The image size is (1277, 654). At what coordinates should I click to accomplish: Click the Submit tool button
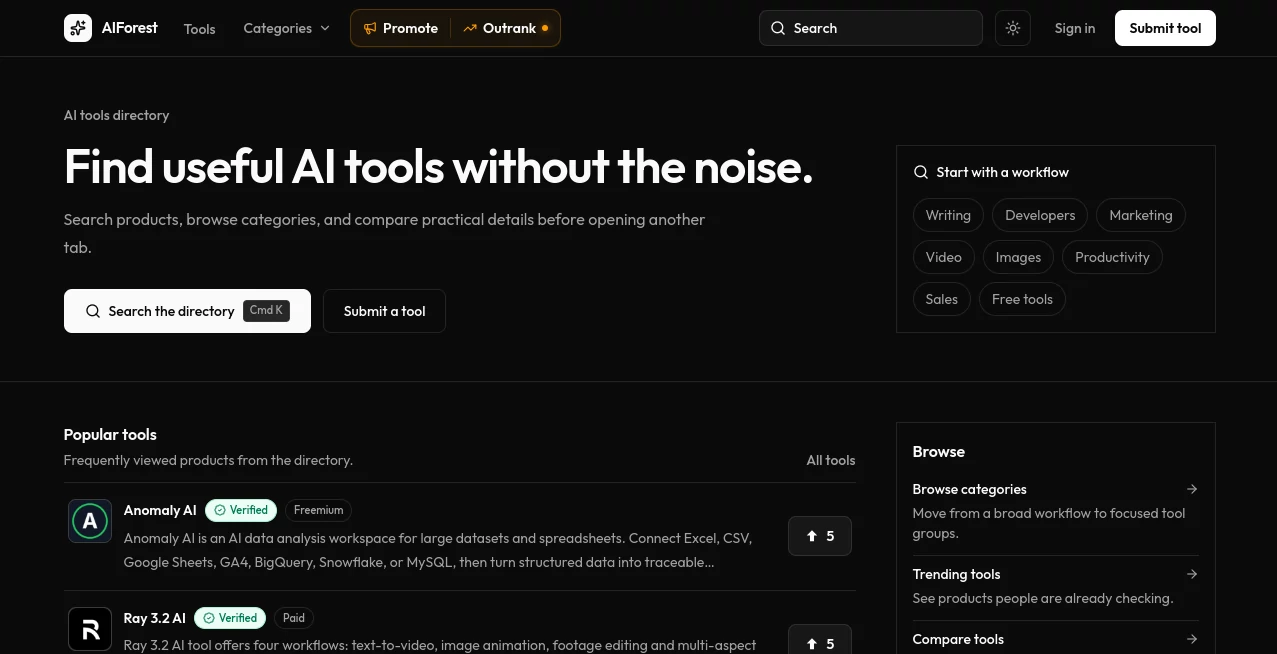[x=1165, y=28]
